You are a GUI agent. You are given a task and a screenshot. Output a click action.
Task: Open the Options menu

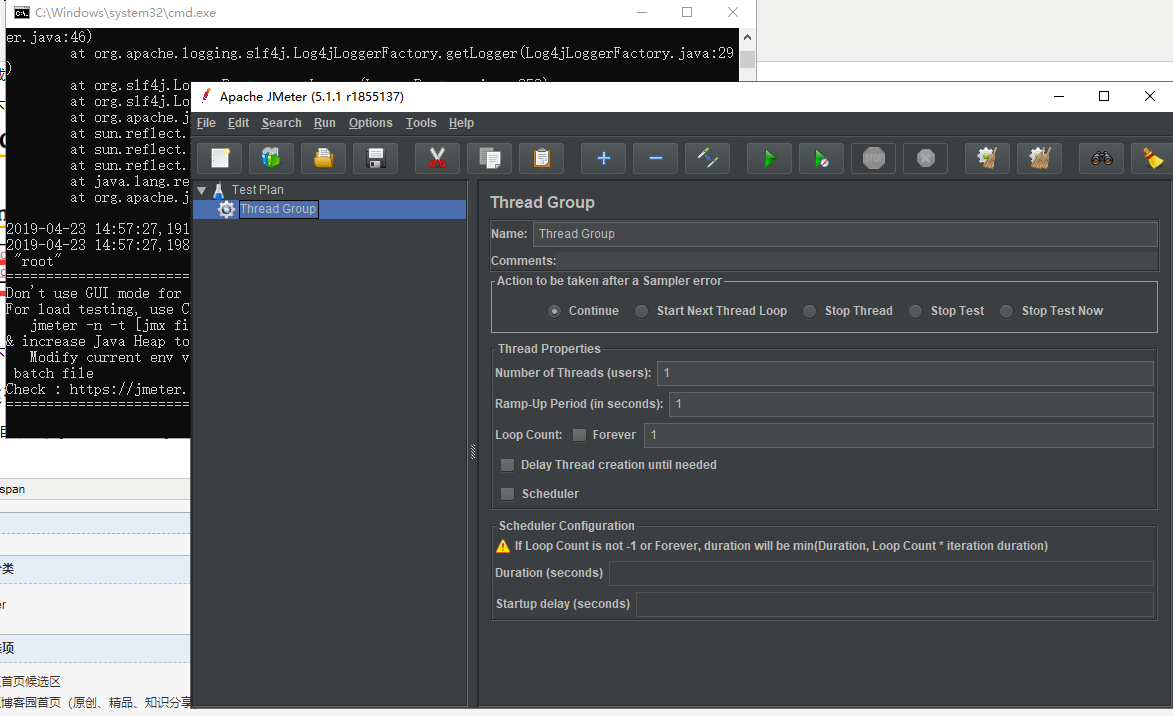tap(370, 123)
